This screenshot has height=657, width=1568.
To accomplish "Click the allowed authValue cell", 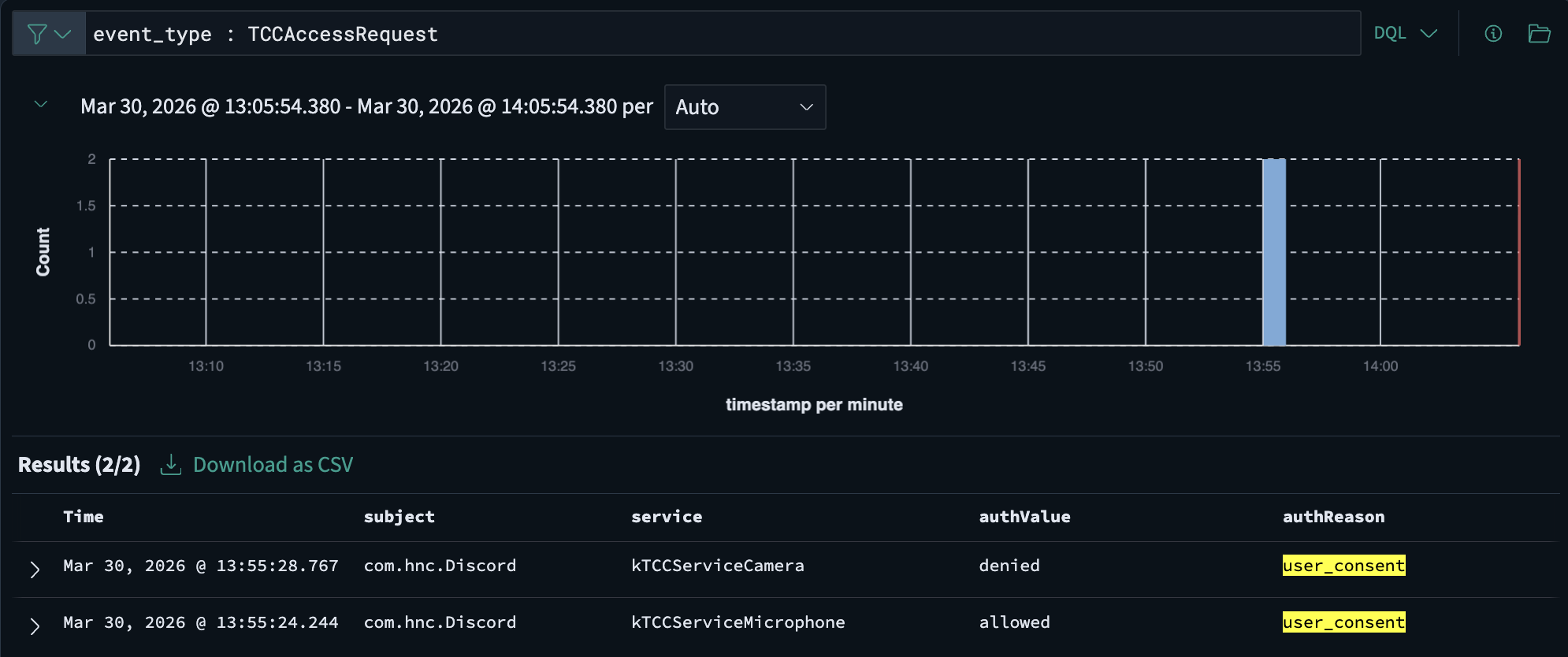I will pyautogui.click(x=1014, y=622).
